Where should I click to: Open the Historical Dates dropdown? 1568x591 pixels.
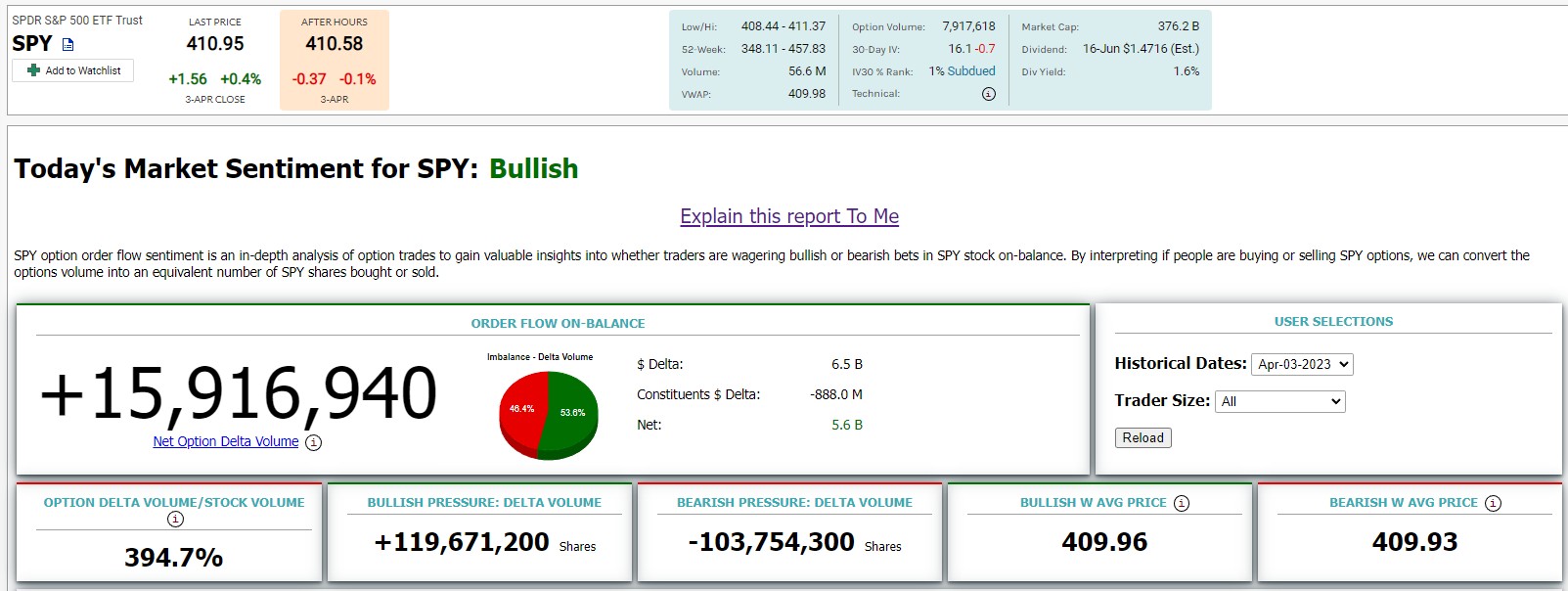(1302, 364)
